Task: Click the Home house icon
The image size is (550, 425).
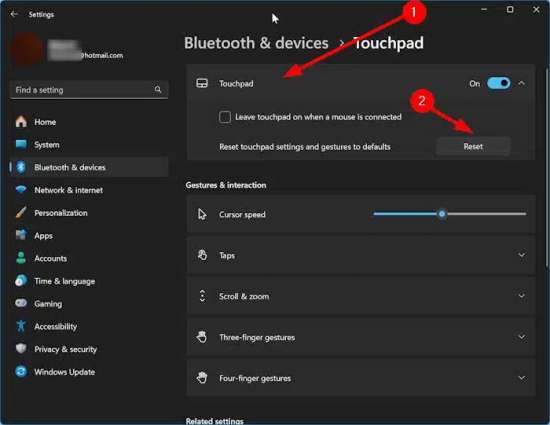Action: click(x=21, y=122)
